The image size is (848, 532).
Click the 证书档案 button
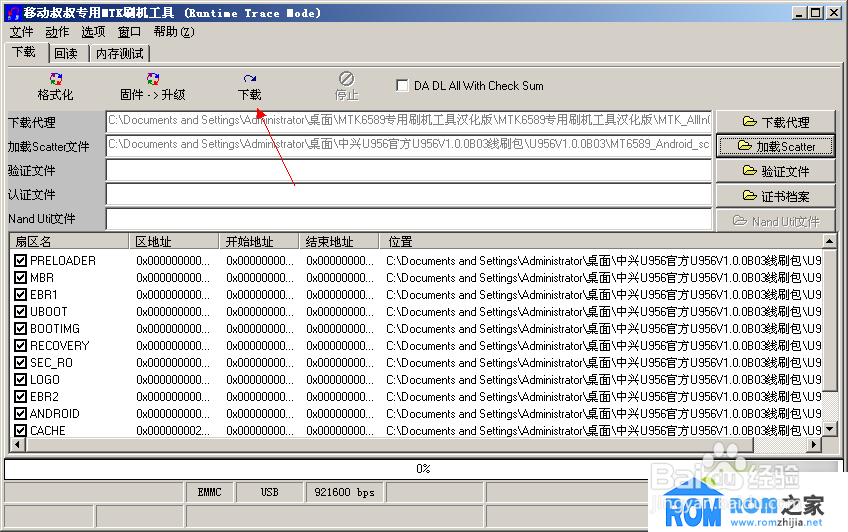click(776, 196)
